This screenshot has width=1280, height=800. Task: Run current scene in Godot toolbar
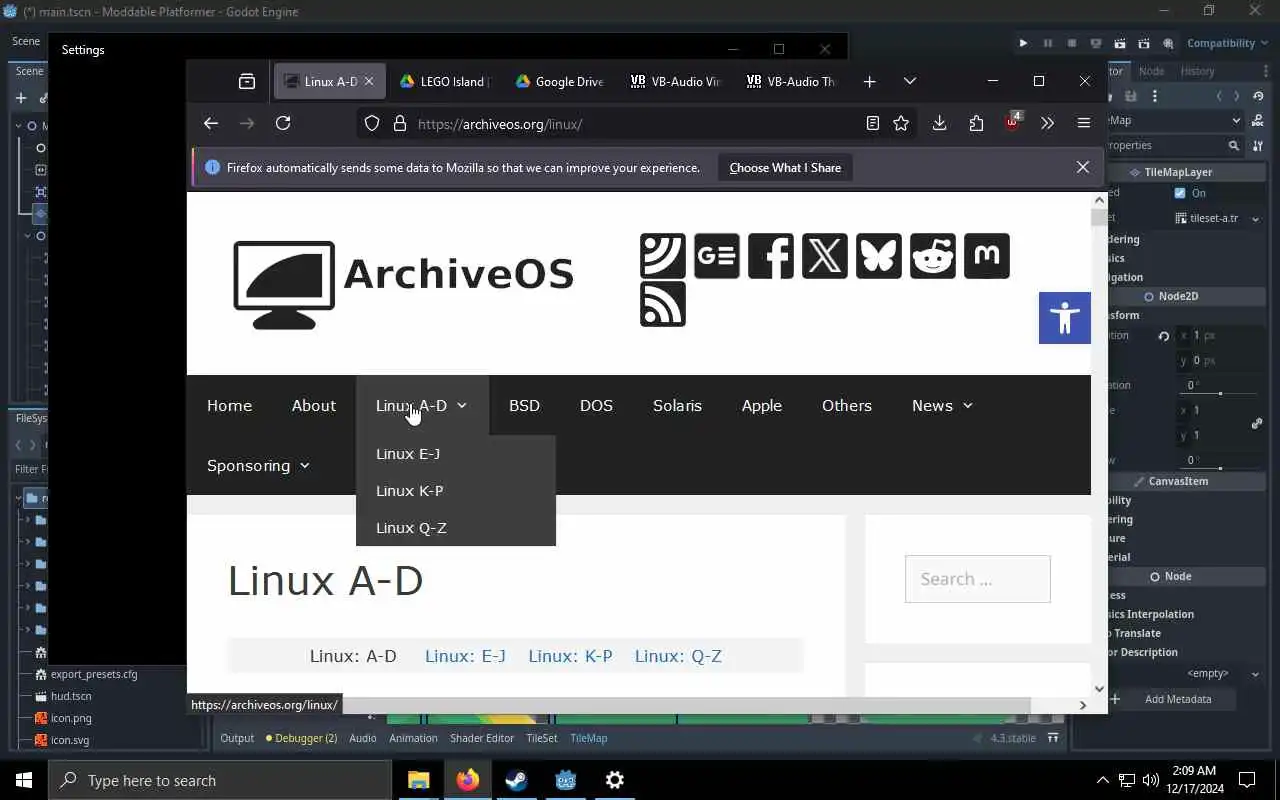point(1119,43)
